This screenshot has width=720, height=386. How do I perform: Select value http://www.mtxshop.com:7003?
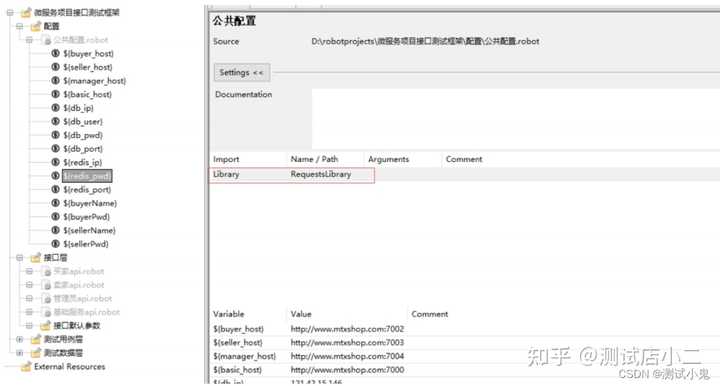coord(347,342)
